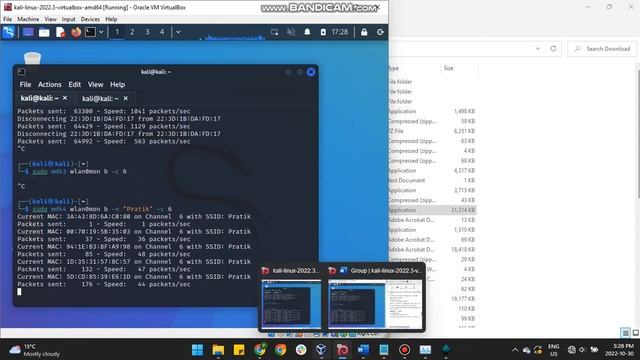Open the Kali applications menu dragon icon

(x=9, y=32)
